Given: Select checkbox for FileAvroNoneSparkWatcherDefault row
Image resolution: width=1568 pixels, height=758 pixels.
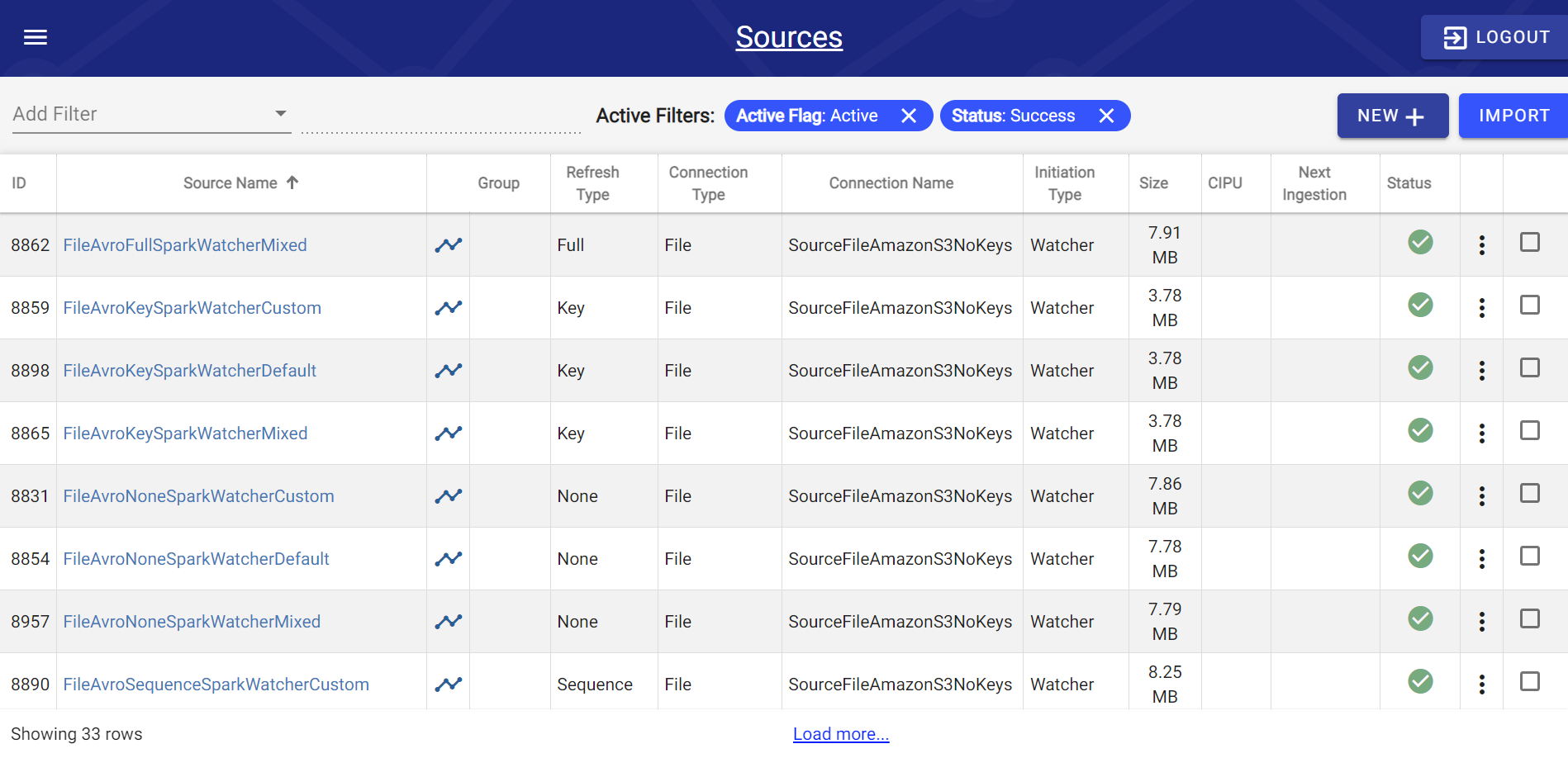Looking at the screenshot, I should pos(1530,556).
